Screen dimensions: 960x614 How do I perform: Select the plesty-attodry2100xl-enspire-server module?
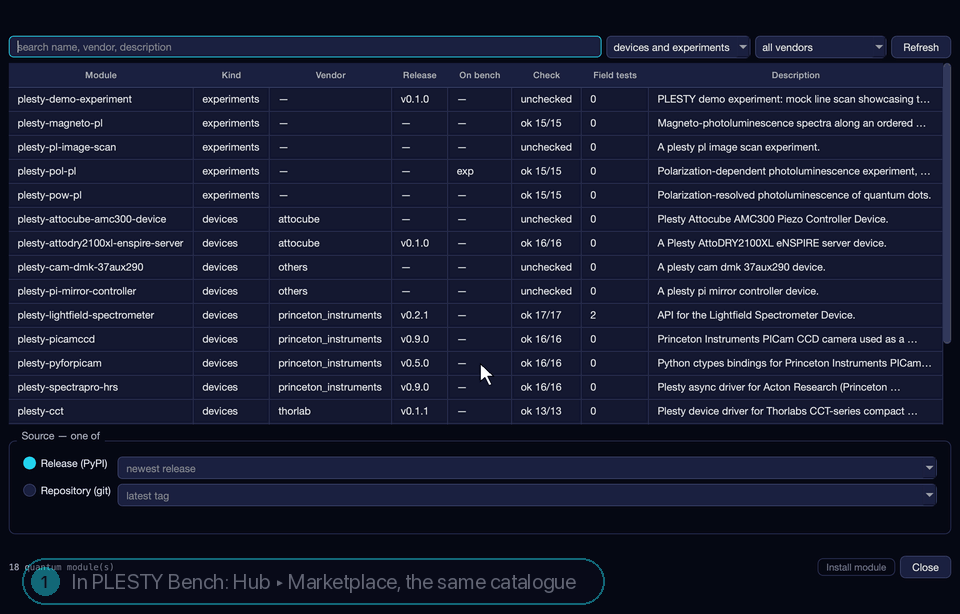pyautogui.click(x=100, y=243)
